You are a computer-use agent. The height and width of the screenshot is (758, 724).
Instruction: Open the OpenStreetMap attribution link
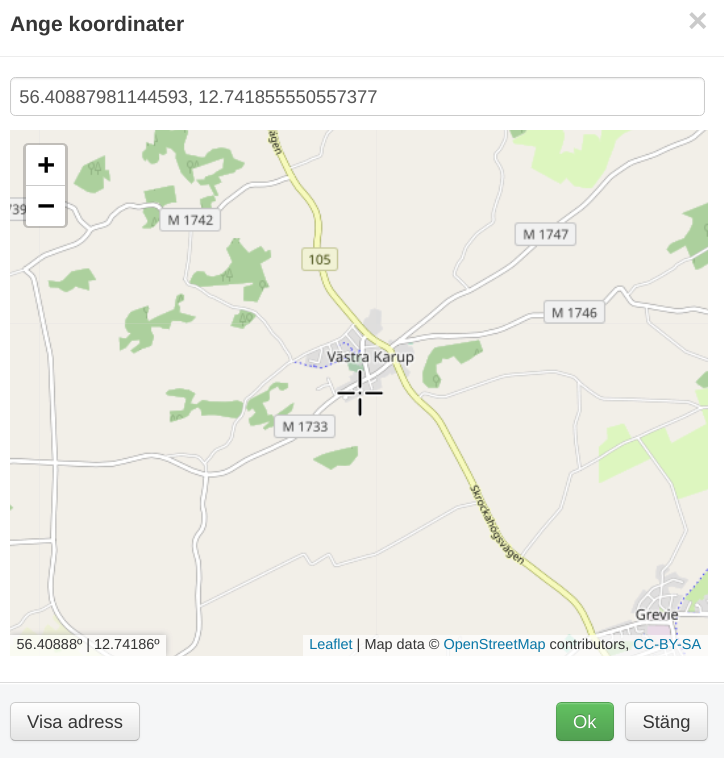coord(494,645)
